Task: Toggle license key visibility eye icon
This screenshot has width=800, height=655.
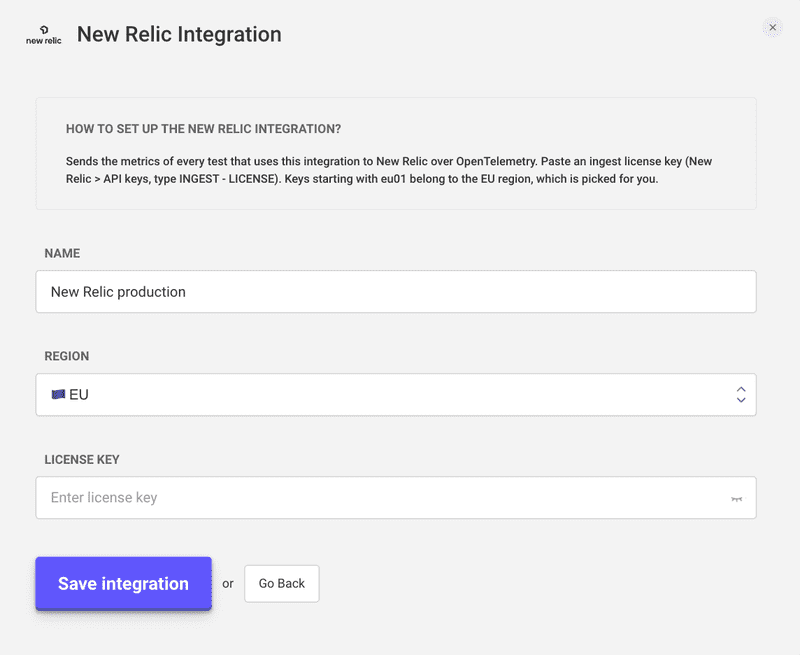Action: 736,498
